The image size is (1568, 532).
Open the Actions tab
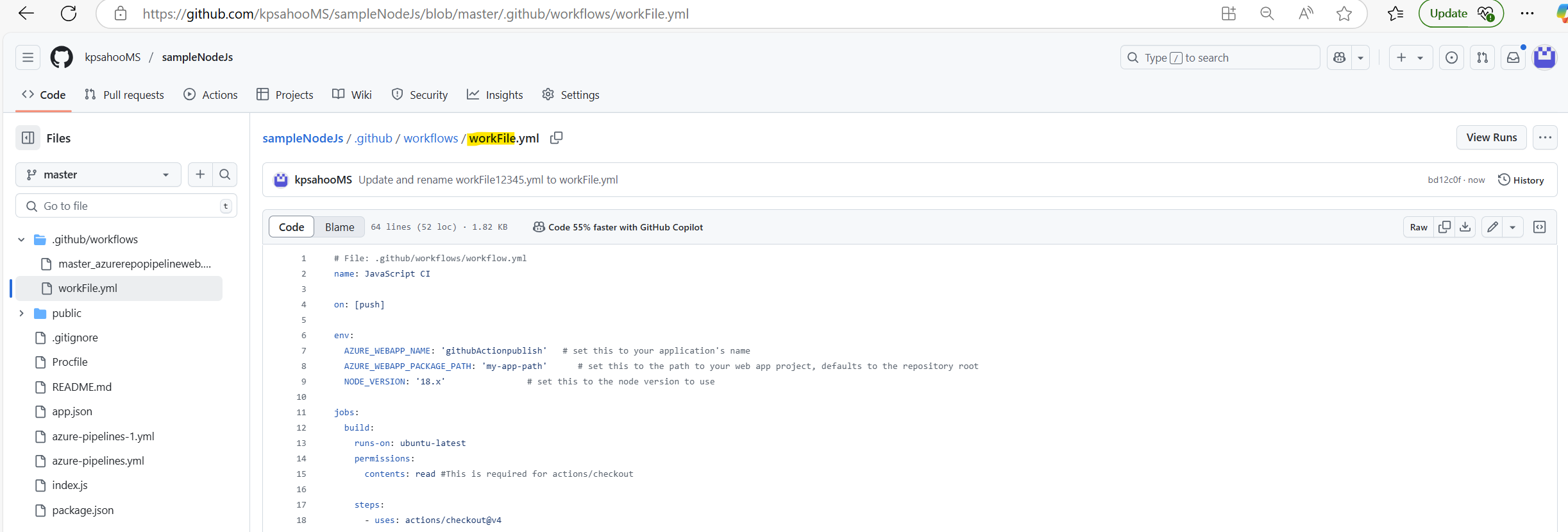210,94
